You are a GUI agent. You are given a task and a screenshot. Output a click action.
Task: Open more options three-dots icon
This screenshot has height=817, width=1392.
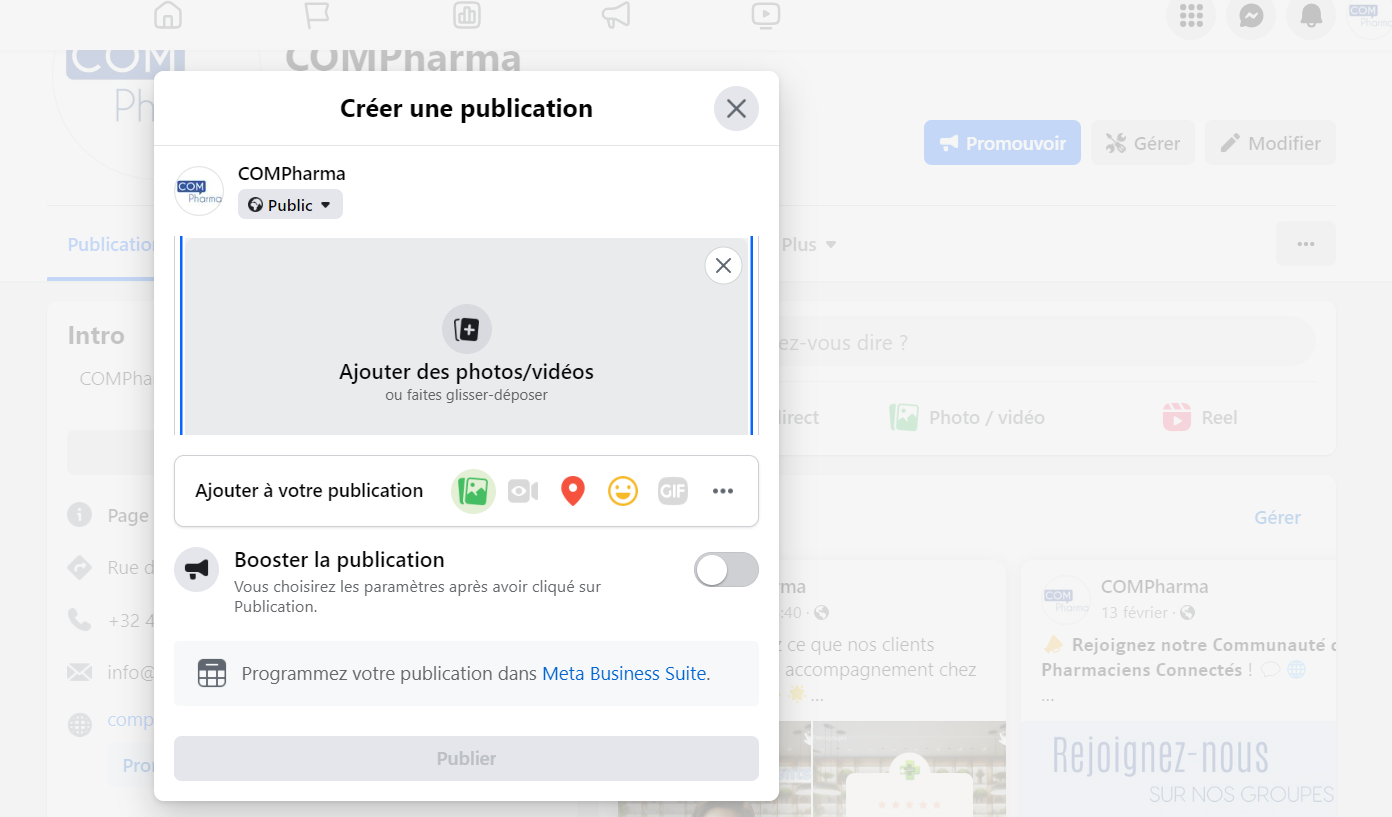[x=723, y=491]
